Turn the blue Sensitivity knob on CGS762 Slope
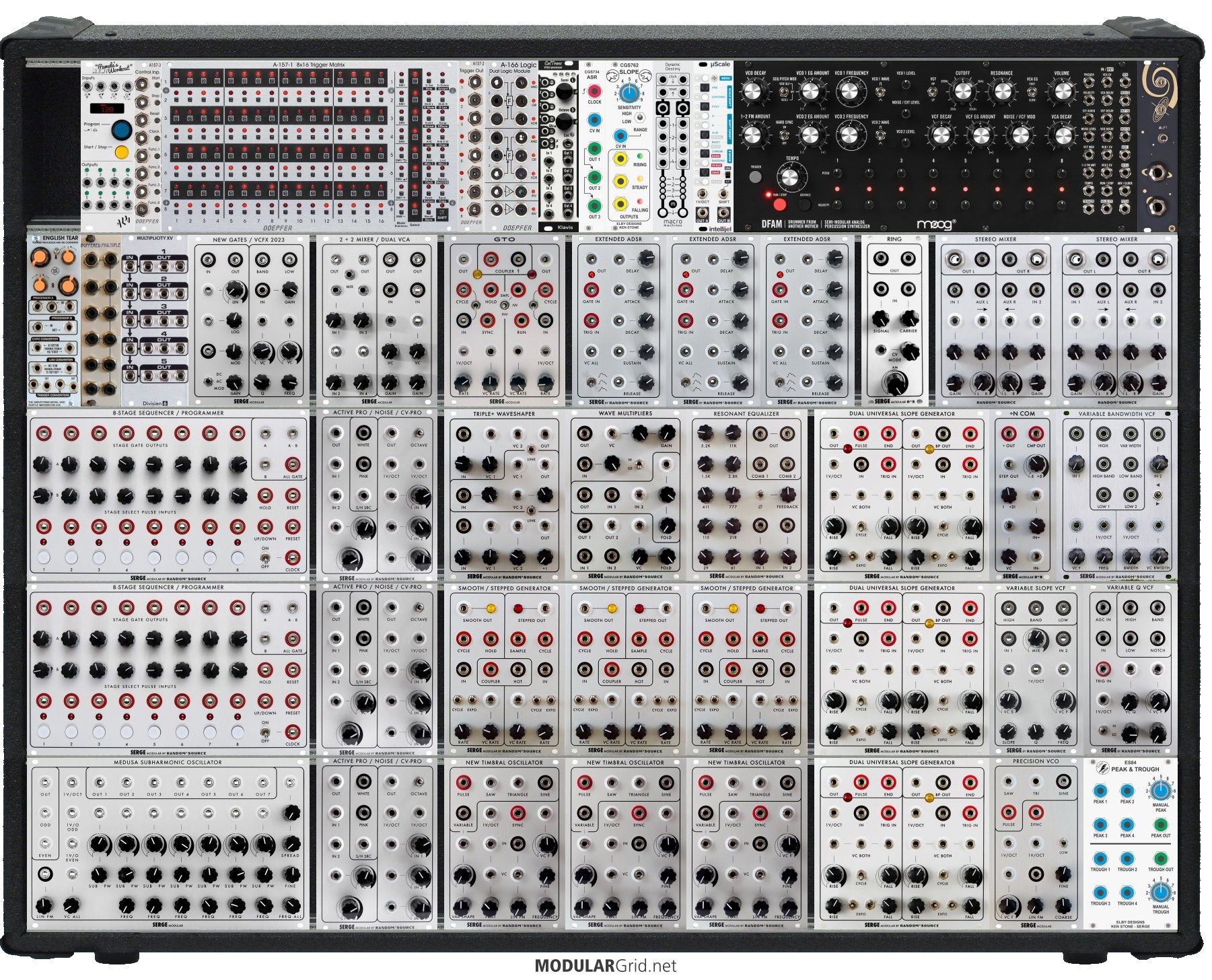 click(x=629, y=92)
